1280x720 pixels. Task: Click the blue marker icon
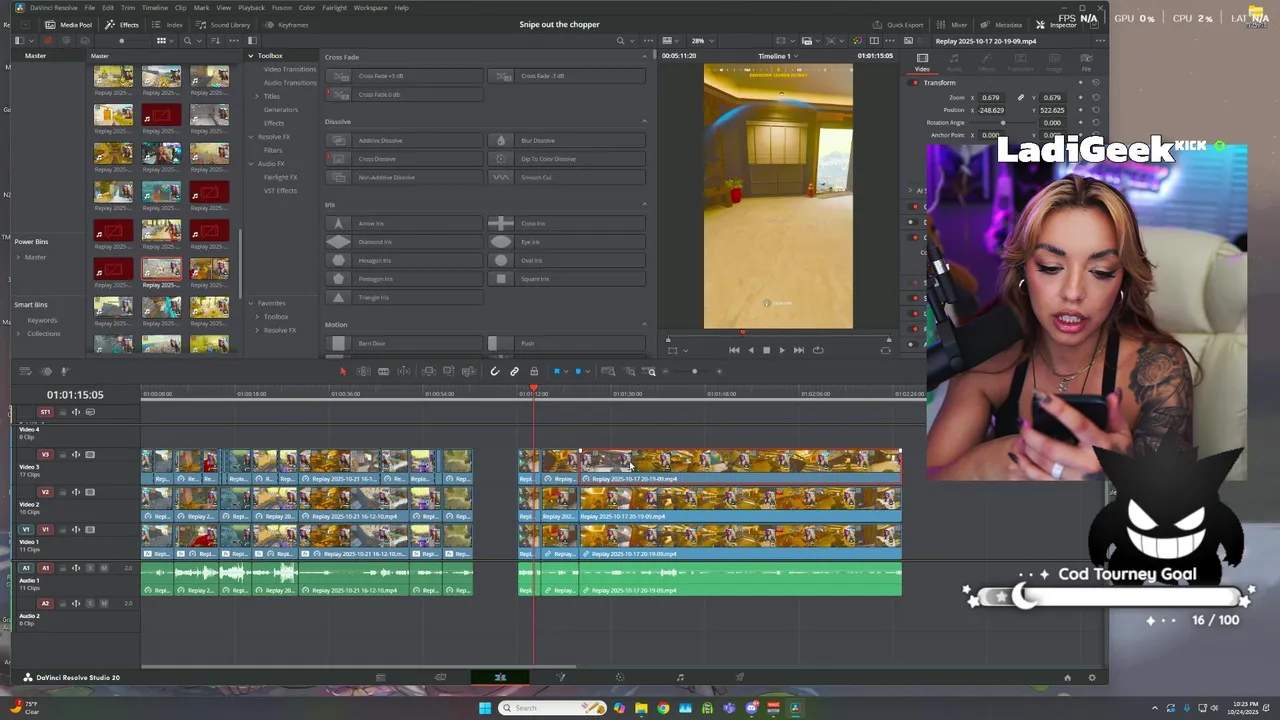coord(577,372)
